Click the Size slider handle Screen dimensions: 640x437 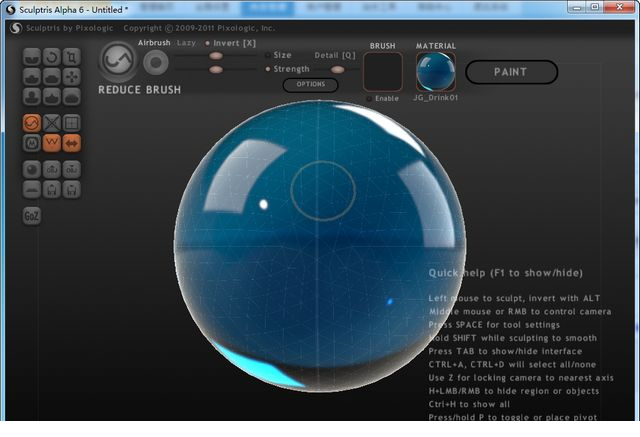click(x=216, y=55)
